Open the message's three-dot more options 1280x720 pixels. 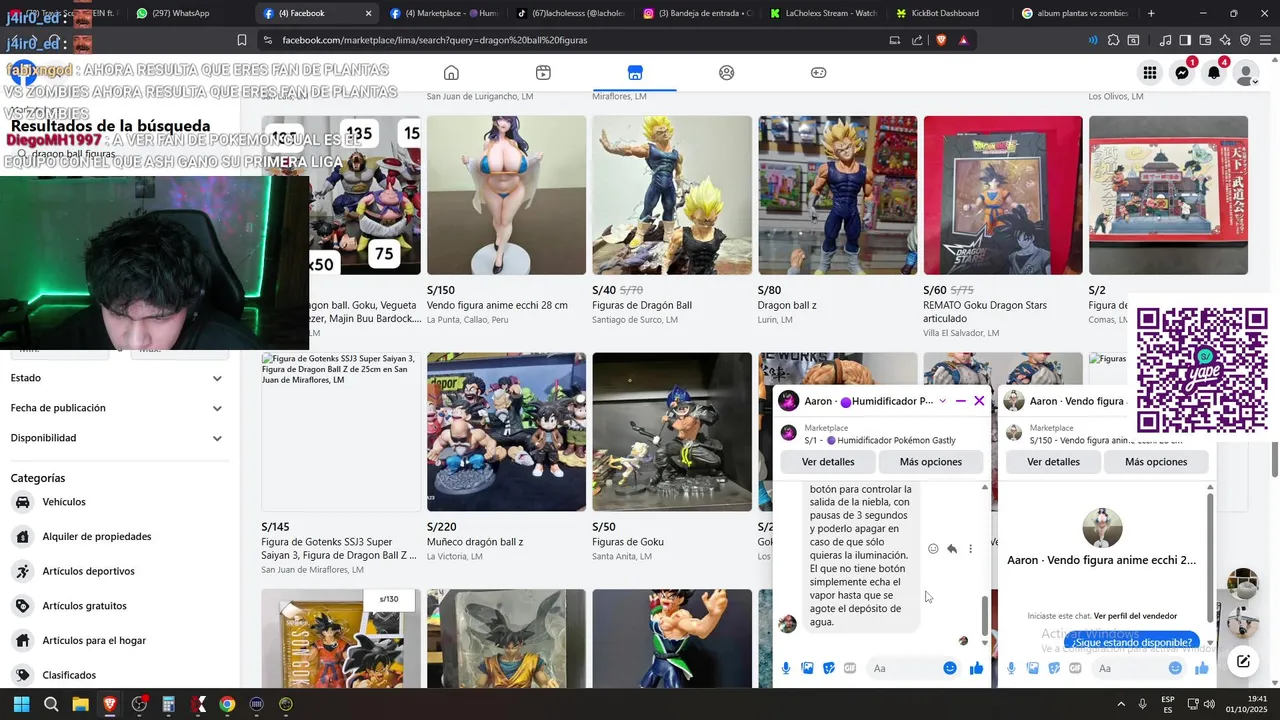click(x=970, y=549)
